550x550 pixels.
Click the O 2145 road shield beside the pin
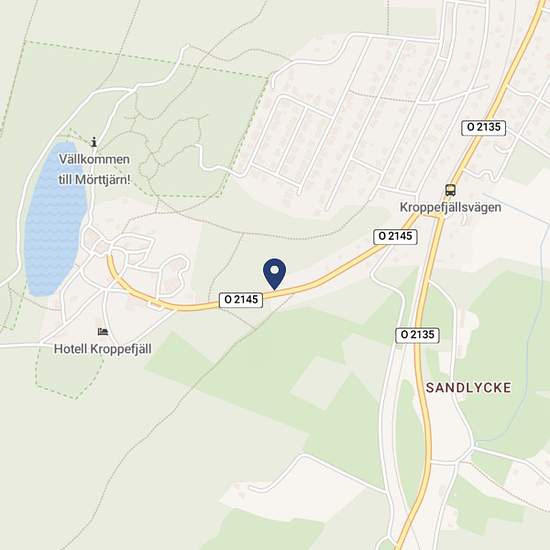tap(241, 300)
